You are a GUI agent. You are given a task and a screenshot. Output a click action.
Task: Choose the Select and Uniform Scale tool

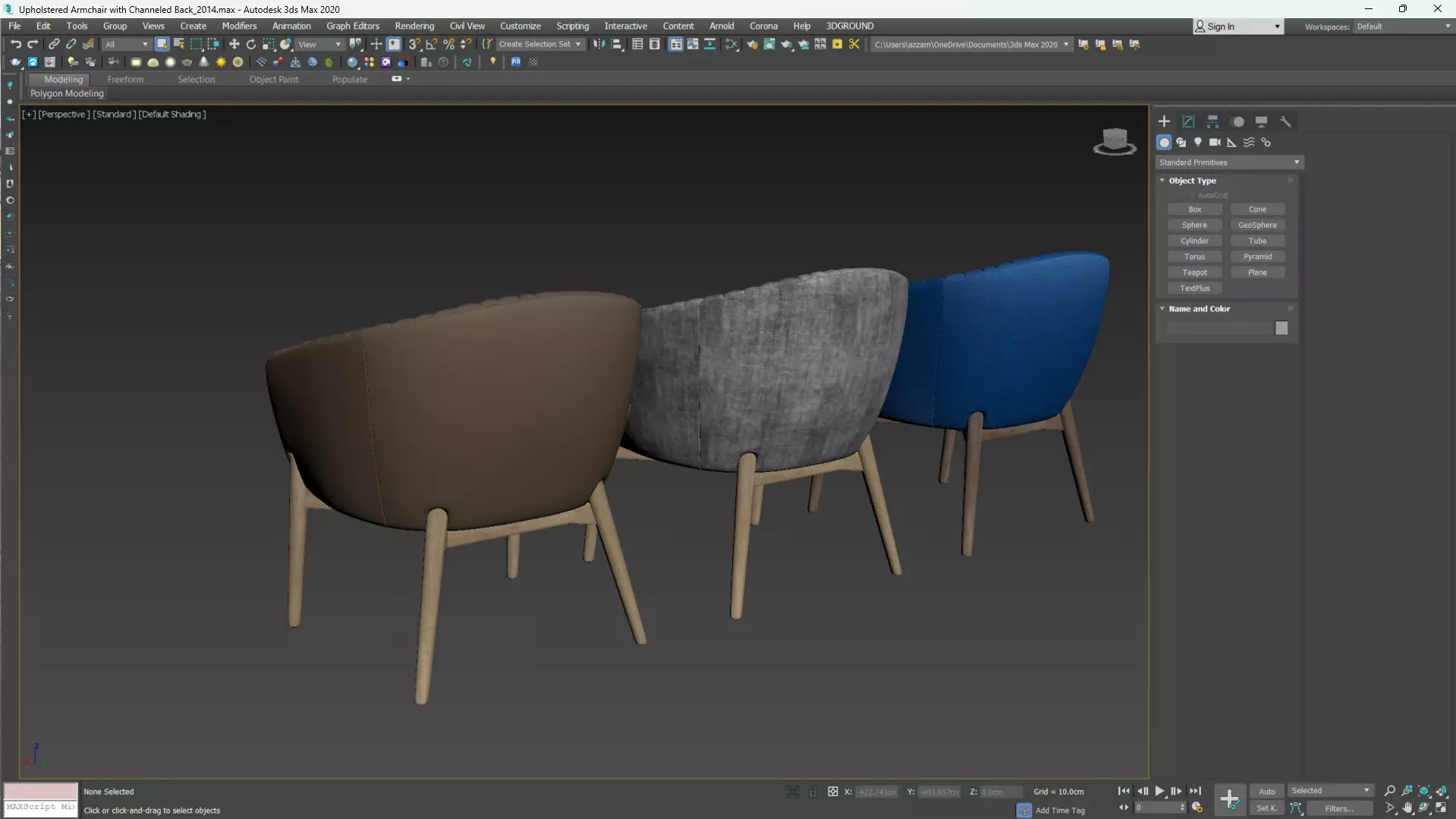pyautogui.click(x=269, y=44)
